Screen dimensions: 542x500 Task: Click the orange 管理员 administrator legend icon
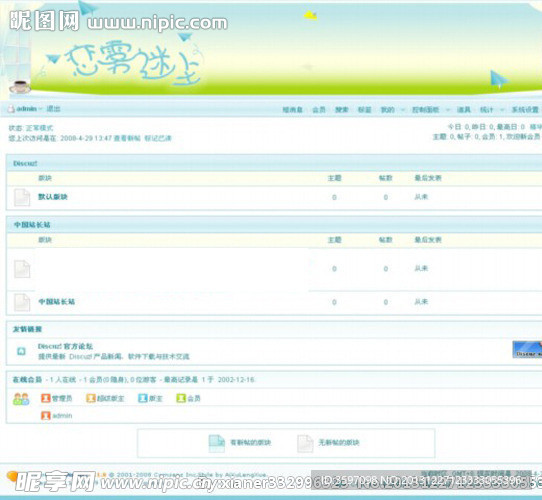(x=46, y=398)
